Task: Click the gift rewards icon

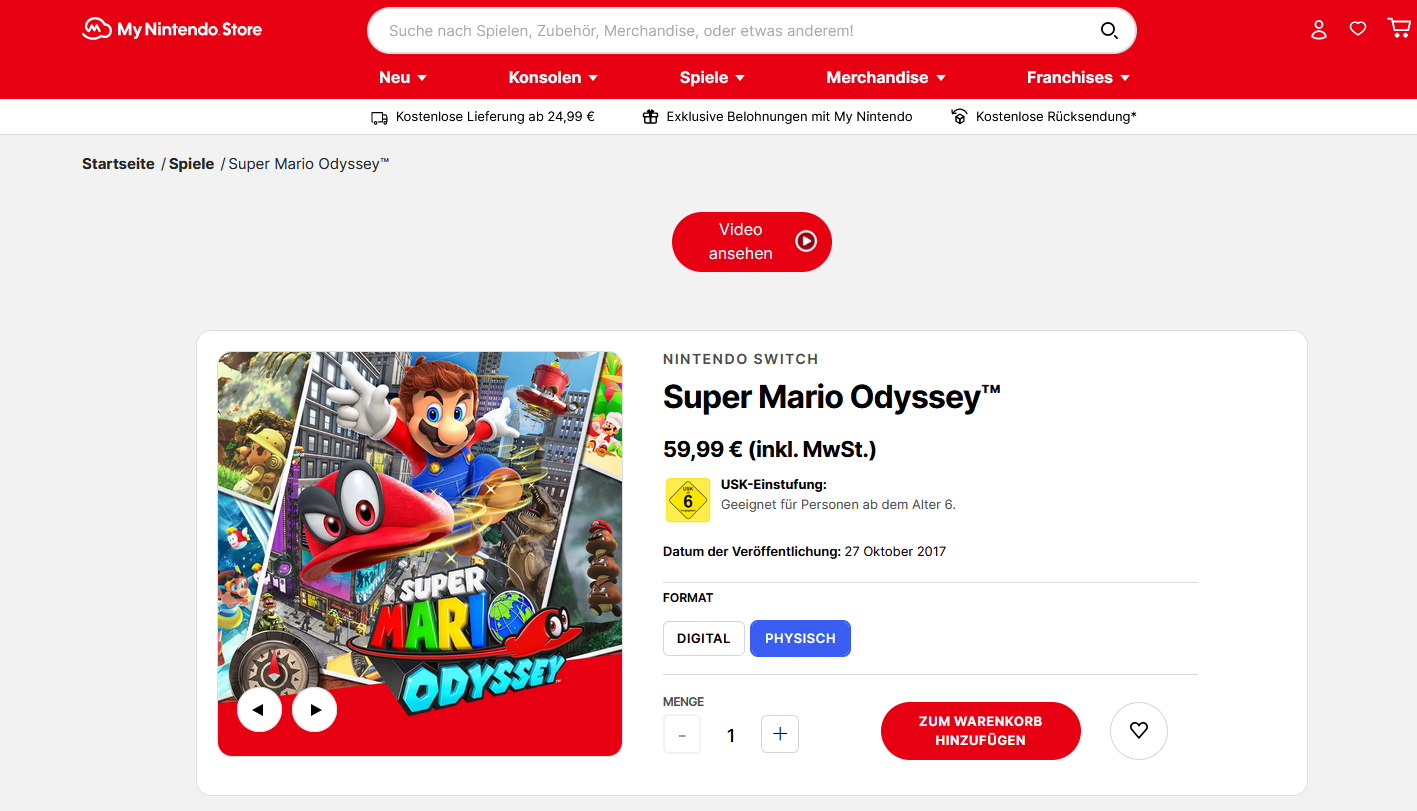Action: [x=650, y=117]
